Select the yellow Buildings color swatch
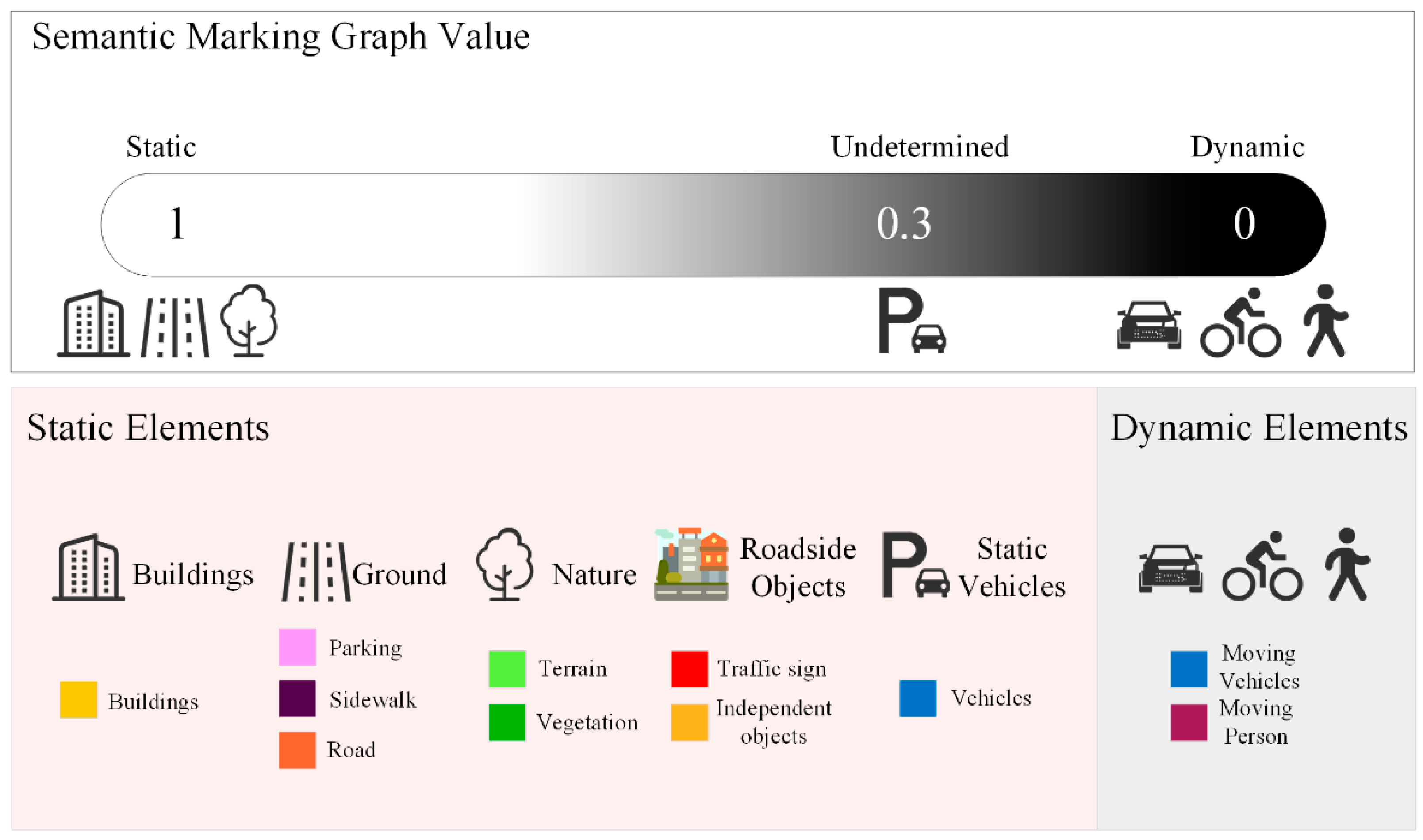The image size is (1423, 840). pyautogui.click(x=79, y=700)
